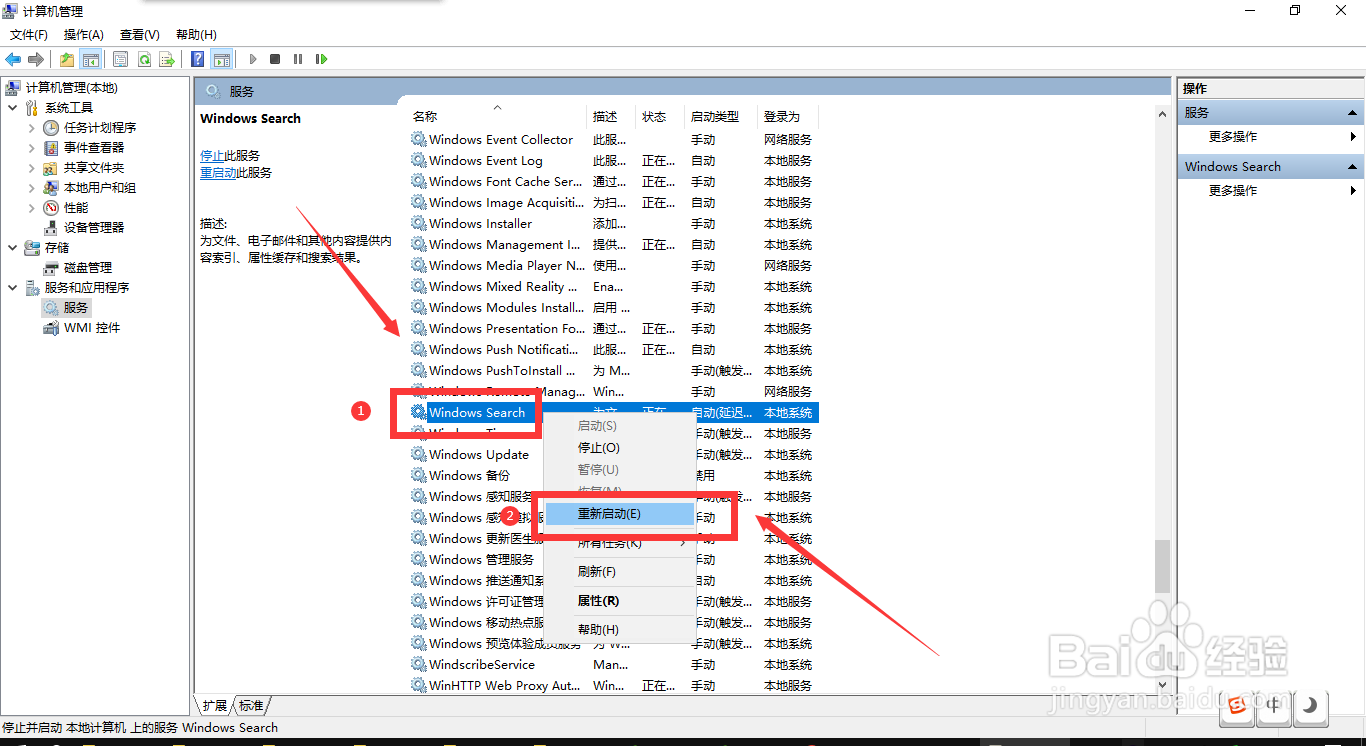Open 设备管理器 in the tree
The height and width of the screenshot is (746, 1366).
94,227
